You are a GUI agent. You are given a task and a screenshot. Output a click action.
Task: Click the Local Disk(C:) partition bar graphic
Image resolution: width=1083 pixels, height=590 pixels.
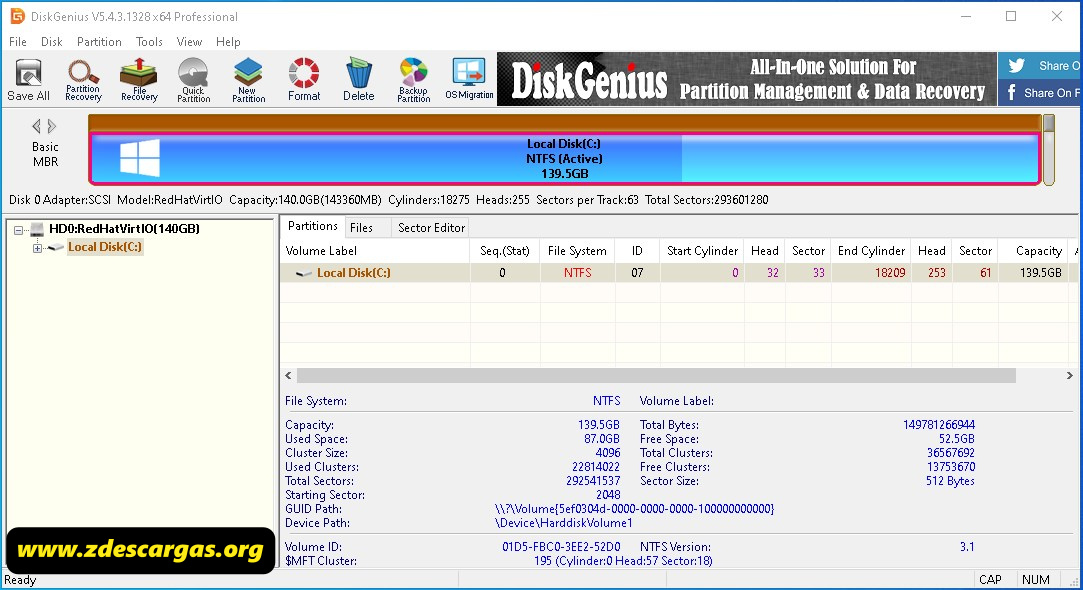[x=565, y=158]
